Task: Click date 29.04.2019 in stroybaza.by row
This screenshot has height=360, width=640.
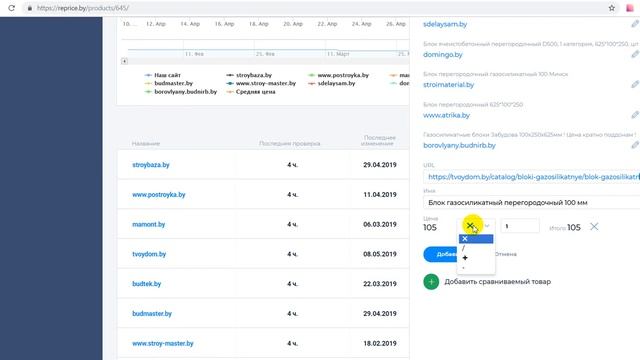Action: pos(380,165)
